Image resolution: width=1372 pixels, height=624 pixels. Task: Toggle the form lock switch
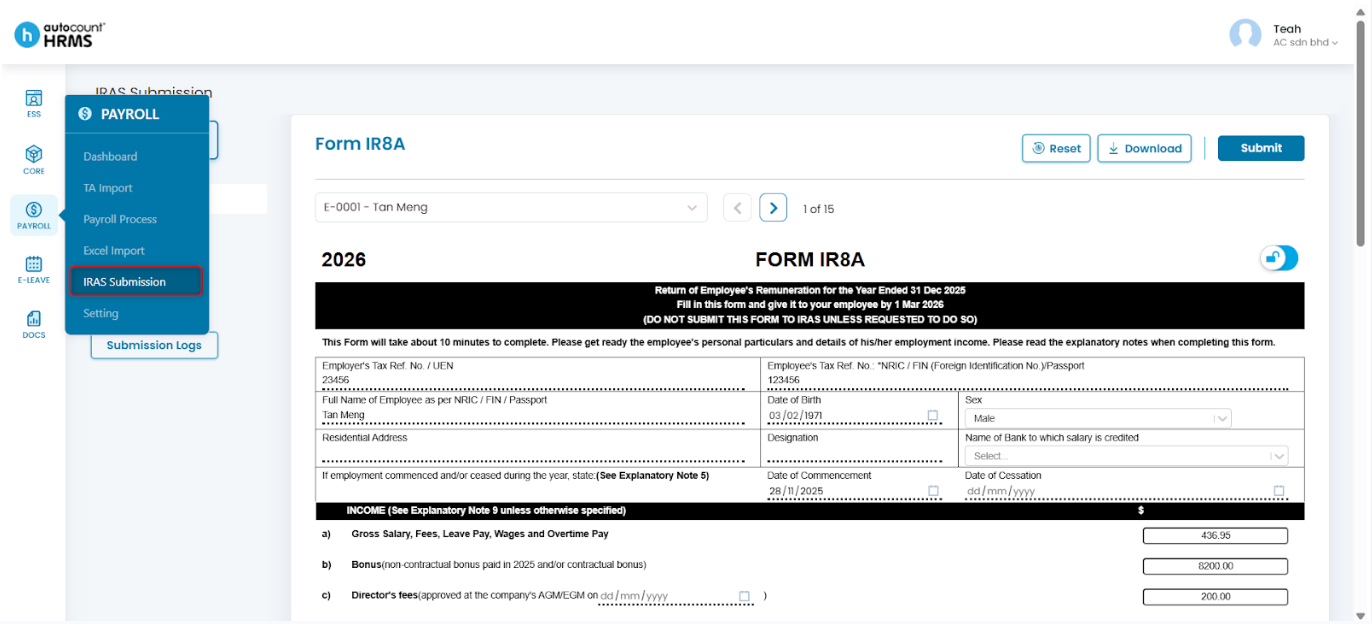1279,258
